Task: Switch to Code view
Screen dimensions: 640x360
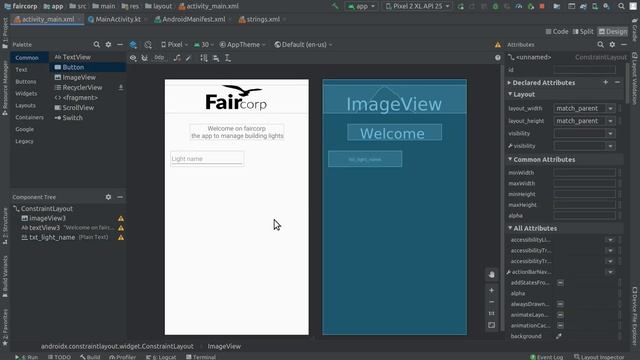Action: [x=557, y=31]
